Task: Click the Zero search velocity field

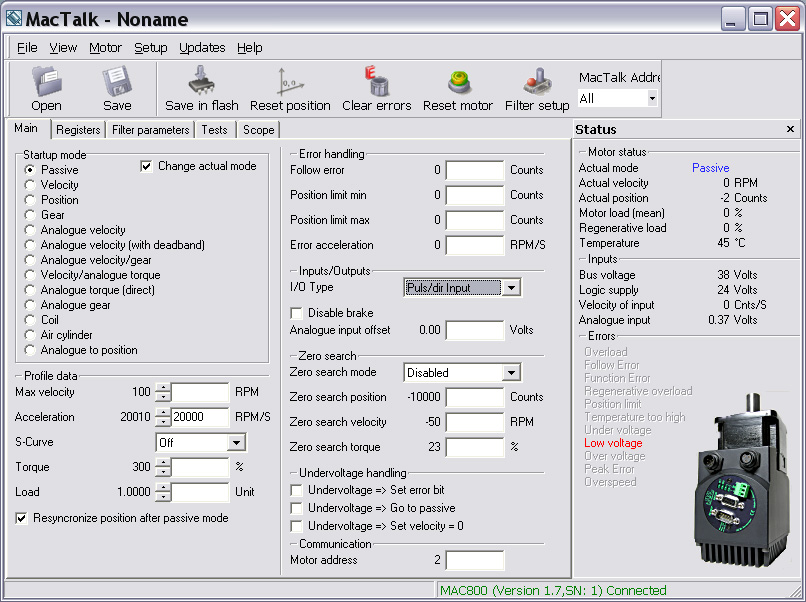Action: [474, 422]
